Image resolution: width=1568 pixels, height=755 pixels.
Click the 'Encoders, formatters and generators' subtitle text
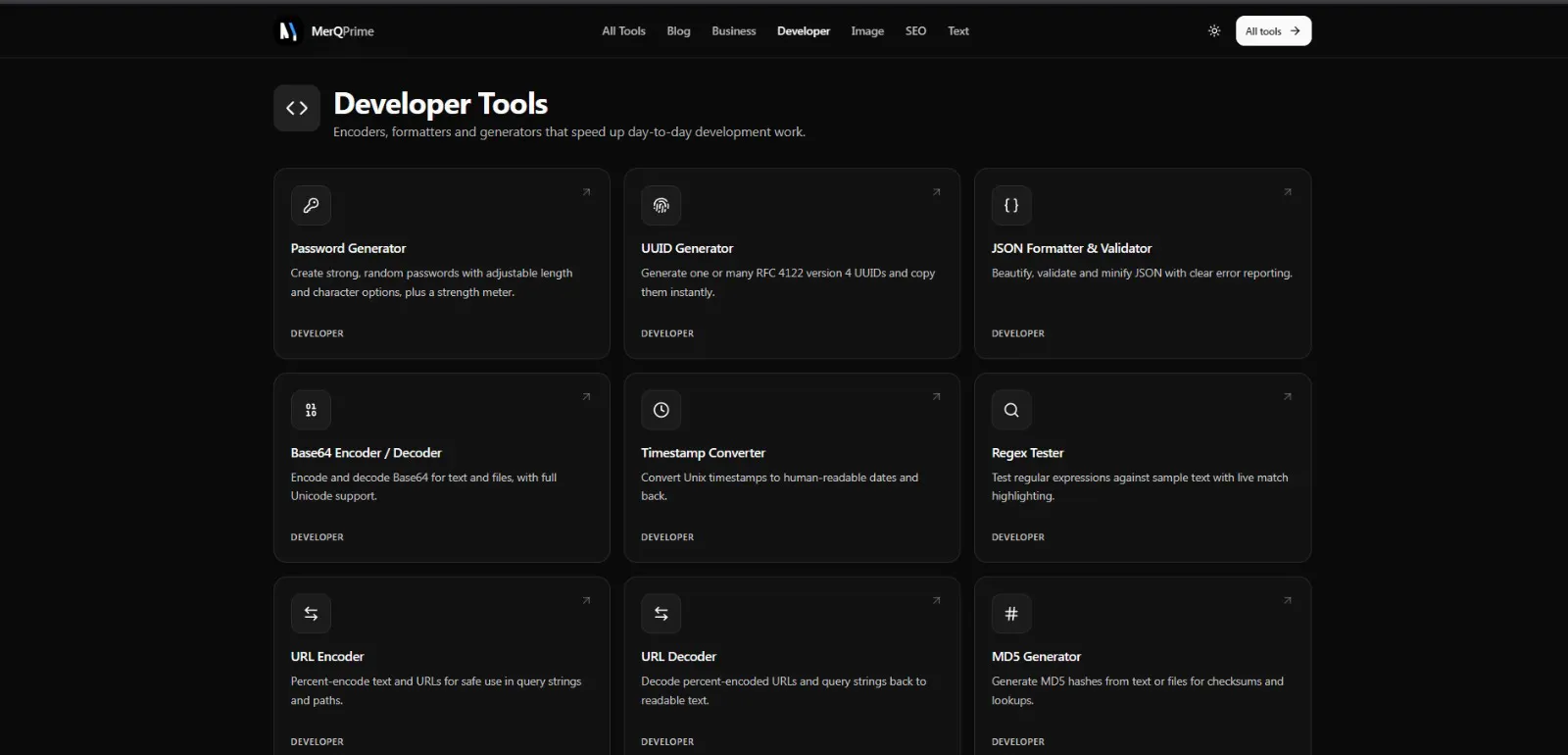pos(569,132)
